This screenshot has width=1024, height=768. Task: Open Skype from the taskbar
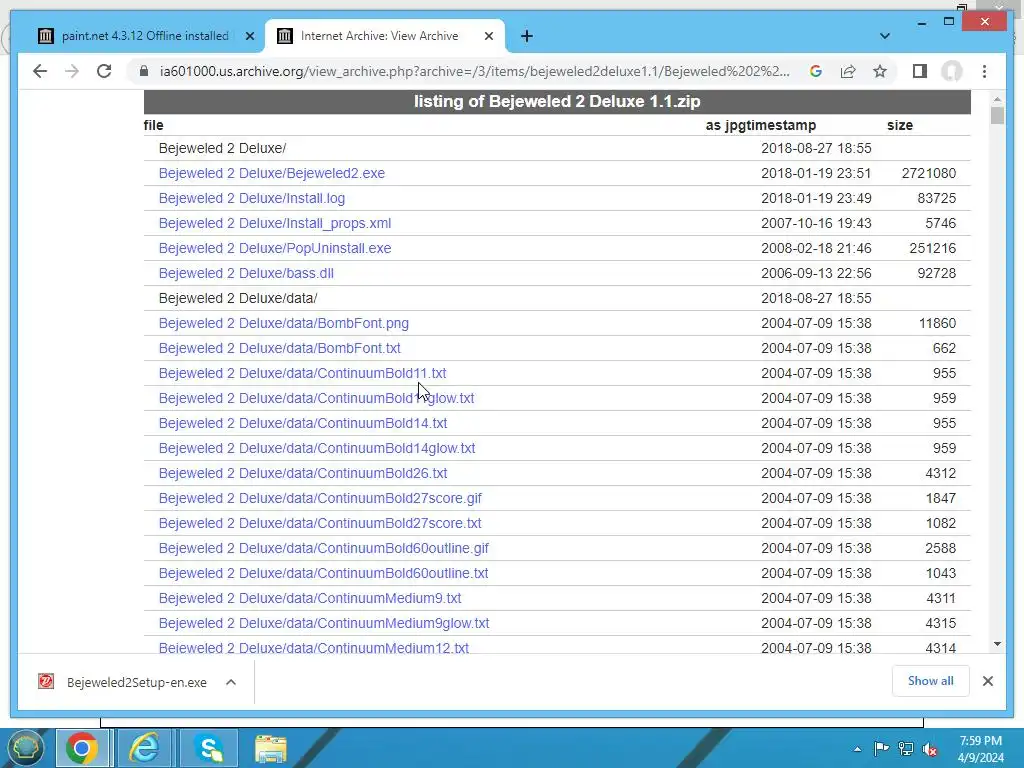[209, 748]
